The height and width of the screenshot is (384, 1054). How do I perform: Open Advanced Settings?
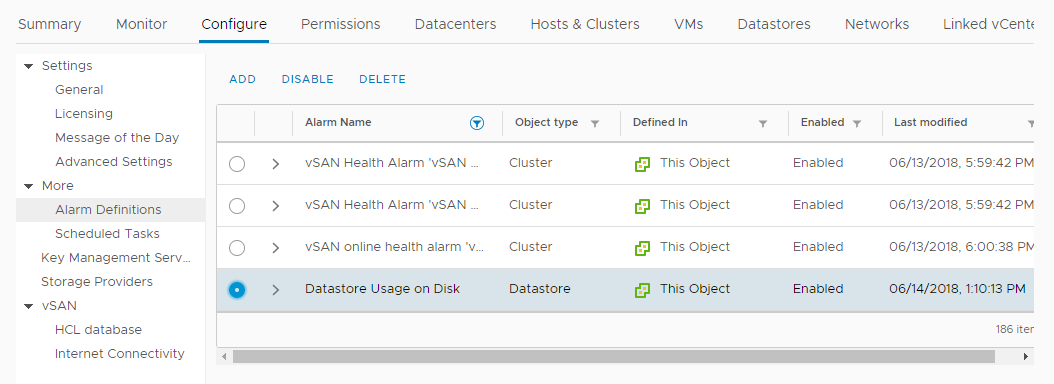114,161
